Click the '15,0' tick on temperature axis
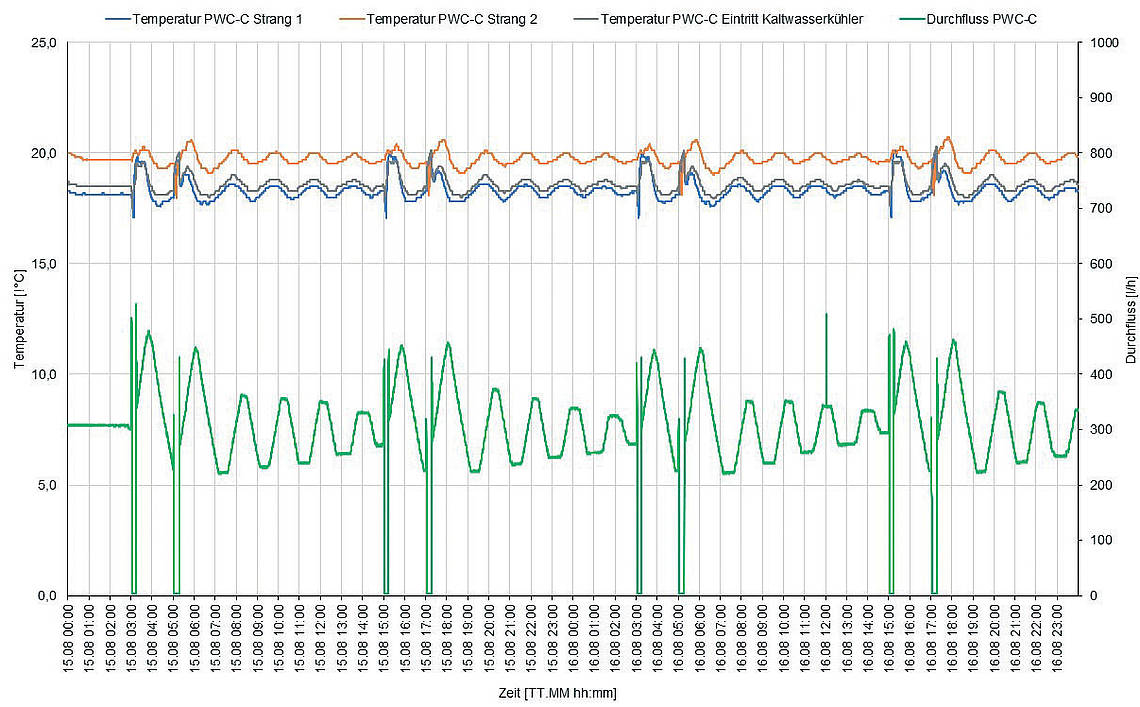Screen dimensions: 1140x707 pos(46,264)
